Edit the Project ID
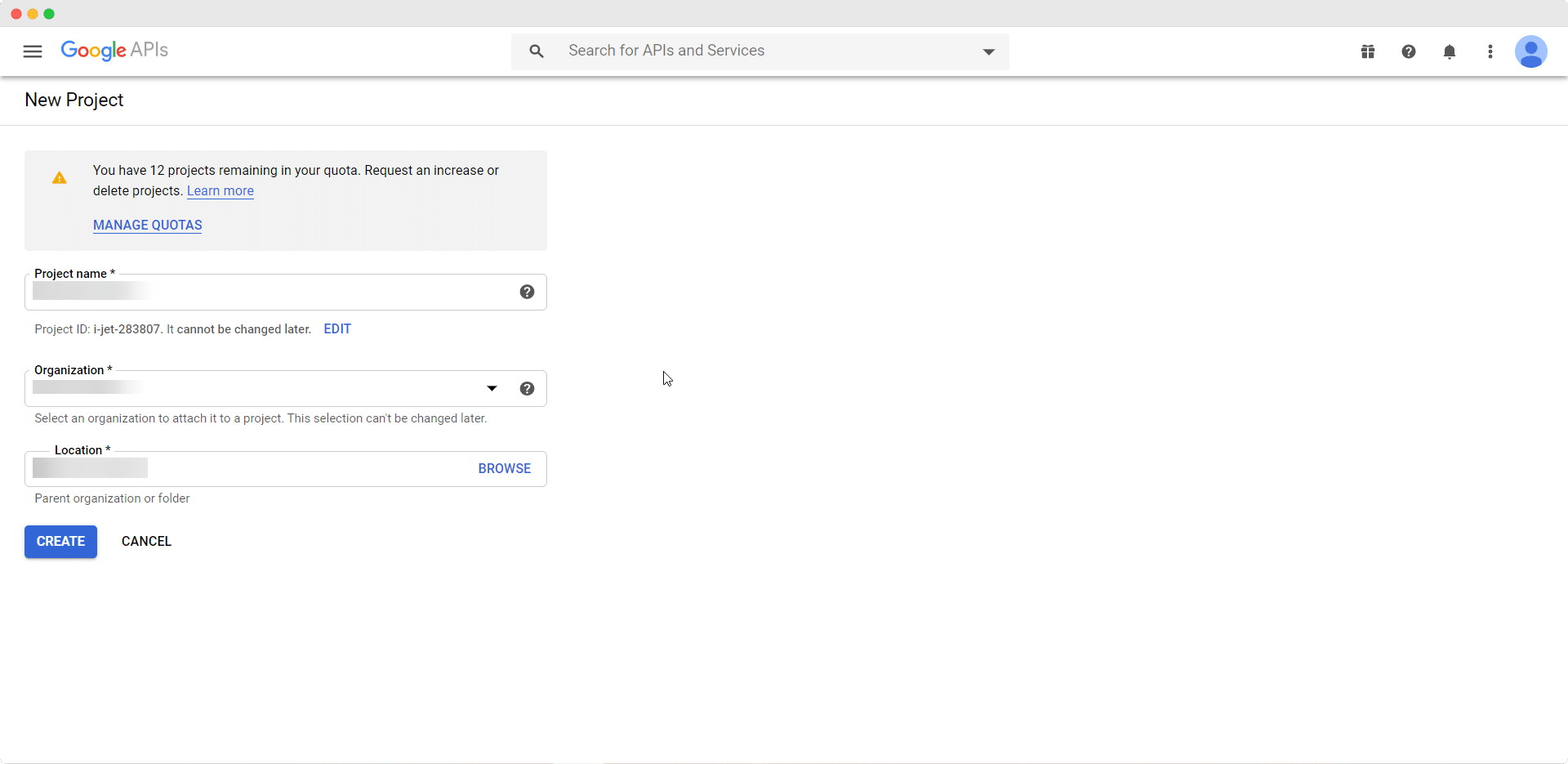The height and width of the screenshot is (764, 1568). pyautogui.click(x=337, y=328)
